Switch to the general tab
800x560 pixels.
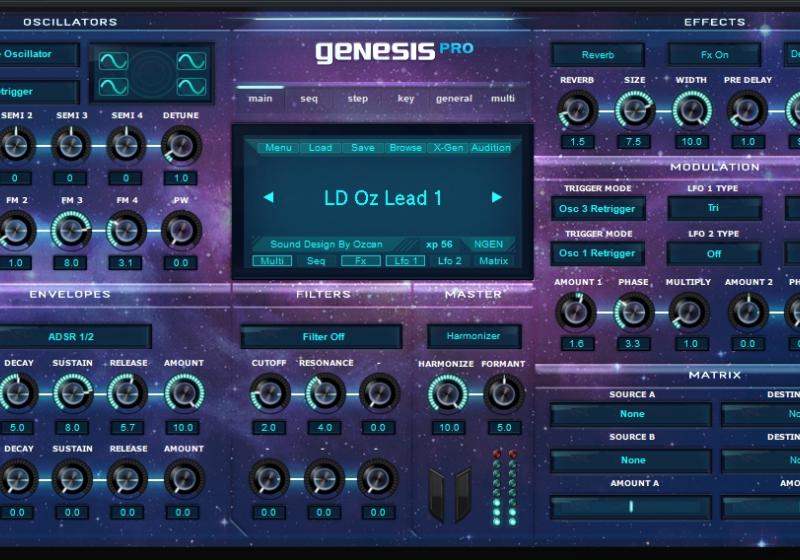(454, 98)
